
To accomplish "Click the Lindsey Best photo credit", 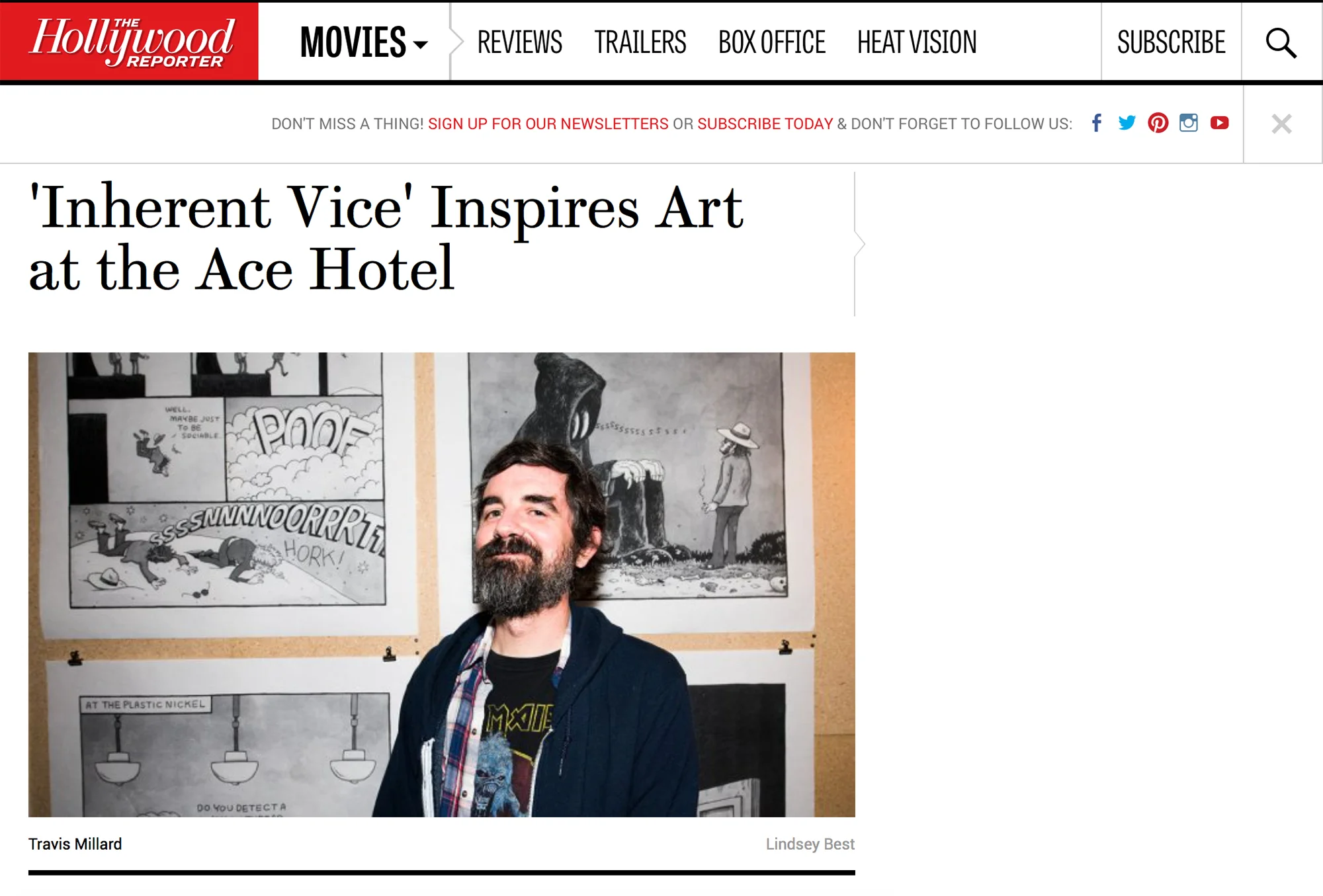I will click(x=810, y=844).
